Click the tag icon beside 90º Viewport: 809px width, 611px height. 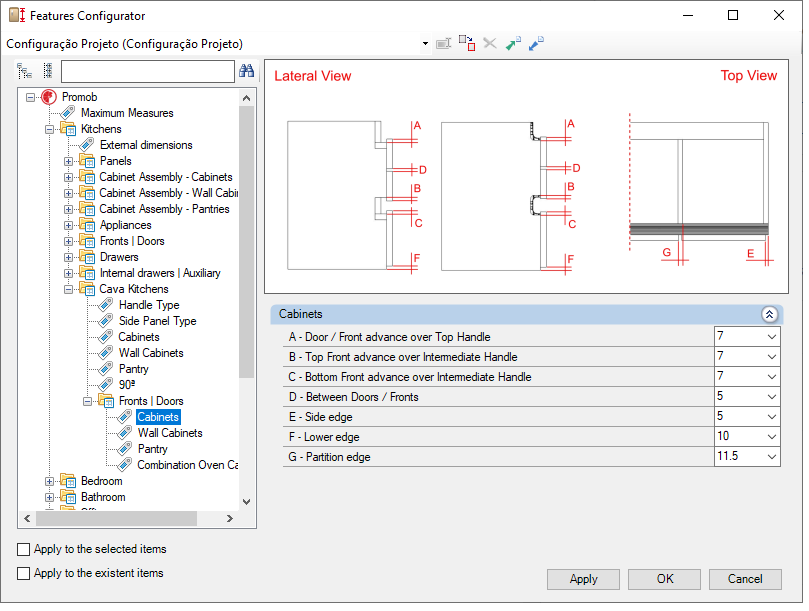pyautogui.click(x=106, y=384)
